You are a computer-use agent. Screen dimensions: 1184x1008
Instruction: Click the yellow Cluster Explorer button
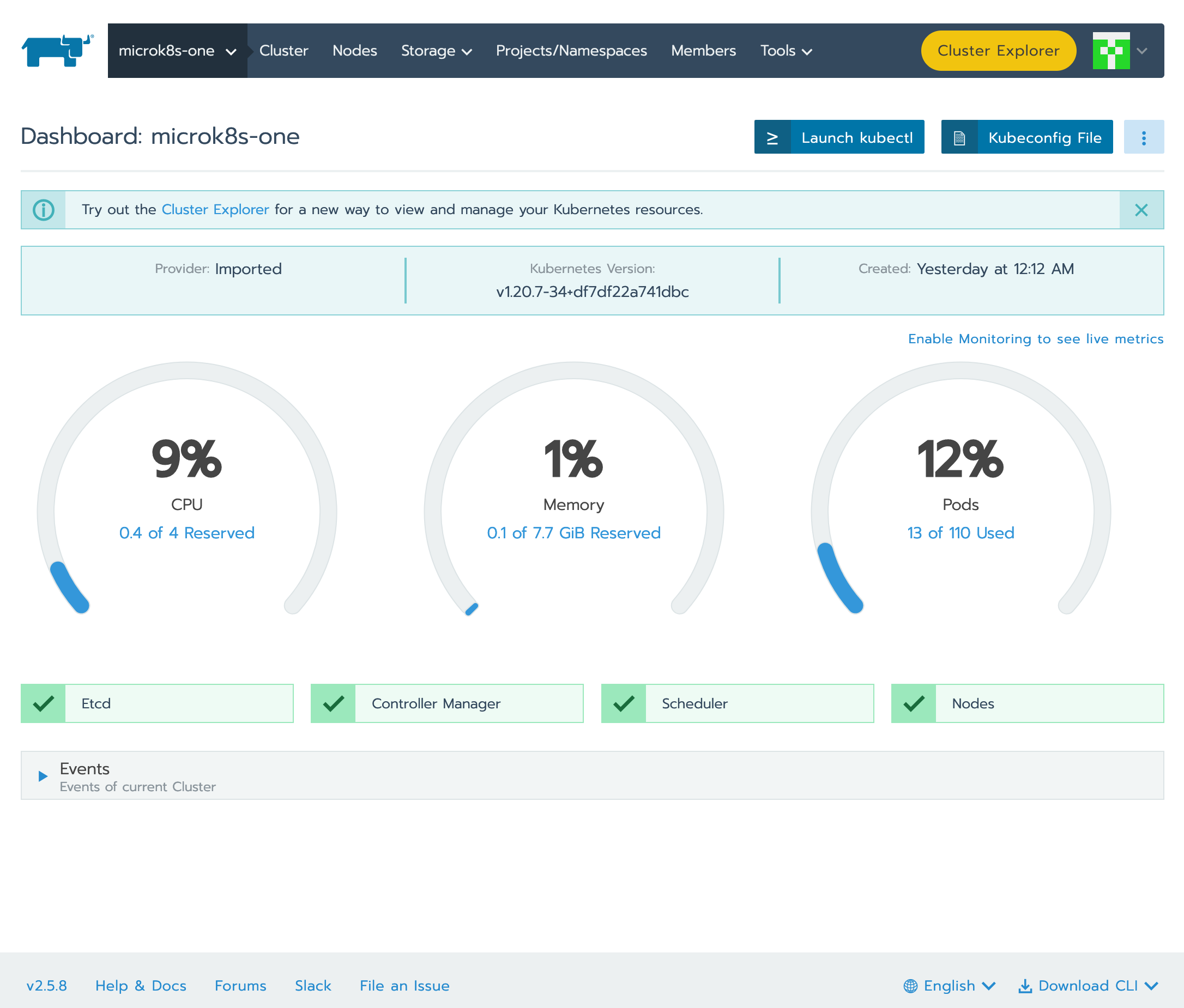pyautogui.click(x=998, y=51)
